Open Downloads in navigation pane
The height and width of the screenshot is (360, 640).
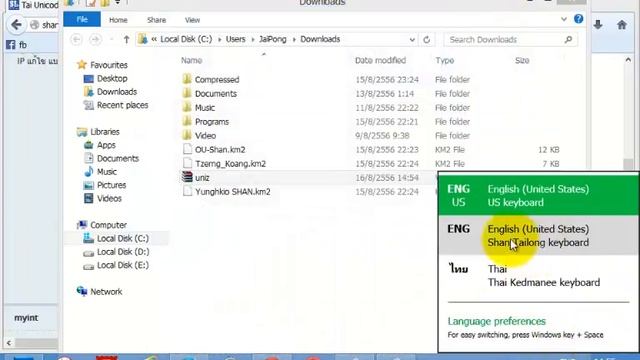point(117,92)
